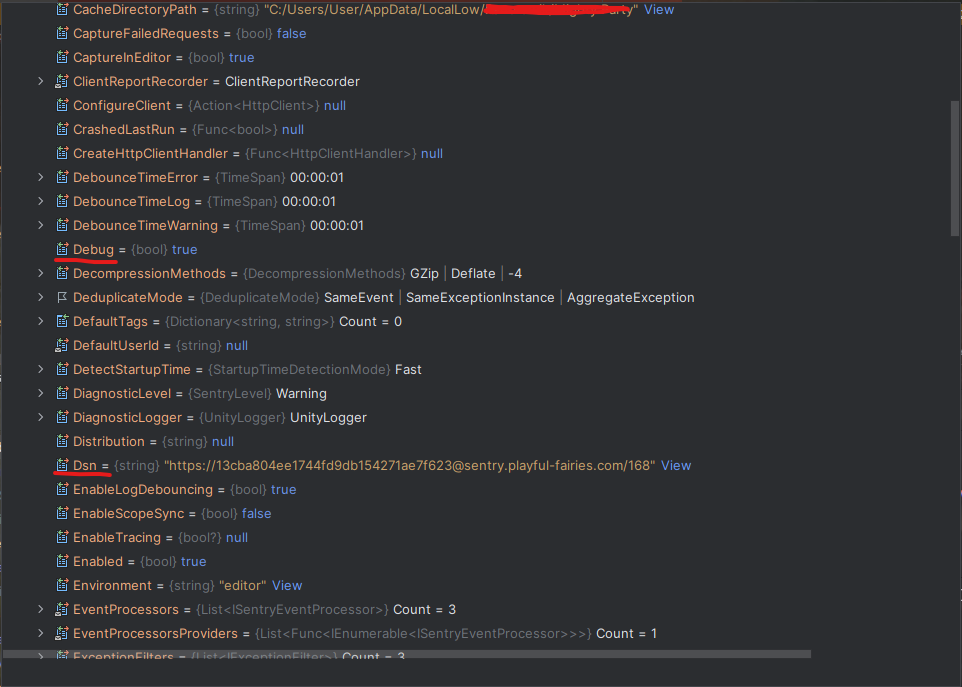Viewport: 962px width, 687px height.
Task: Click the property icon beside Environment
Action: (x=62, y=585)
